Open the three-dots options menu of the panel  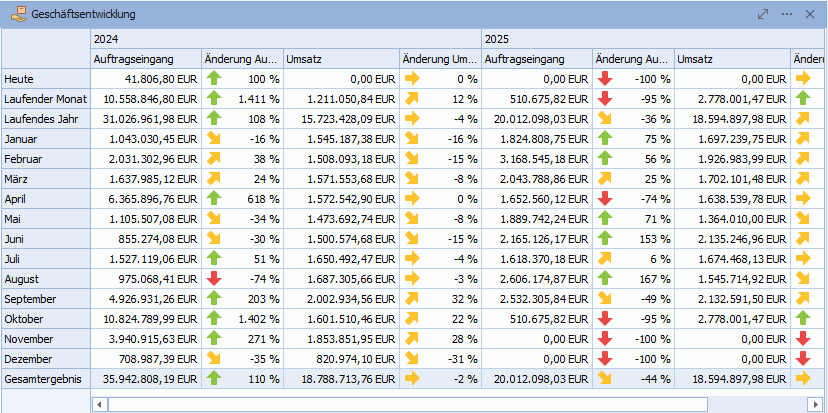coord(787,14)
